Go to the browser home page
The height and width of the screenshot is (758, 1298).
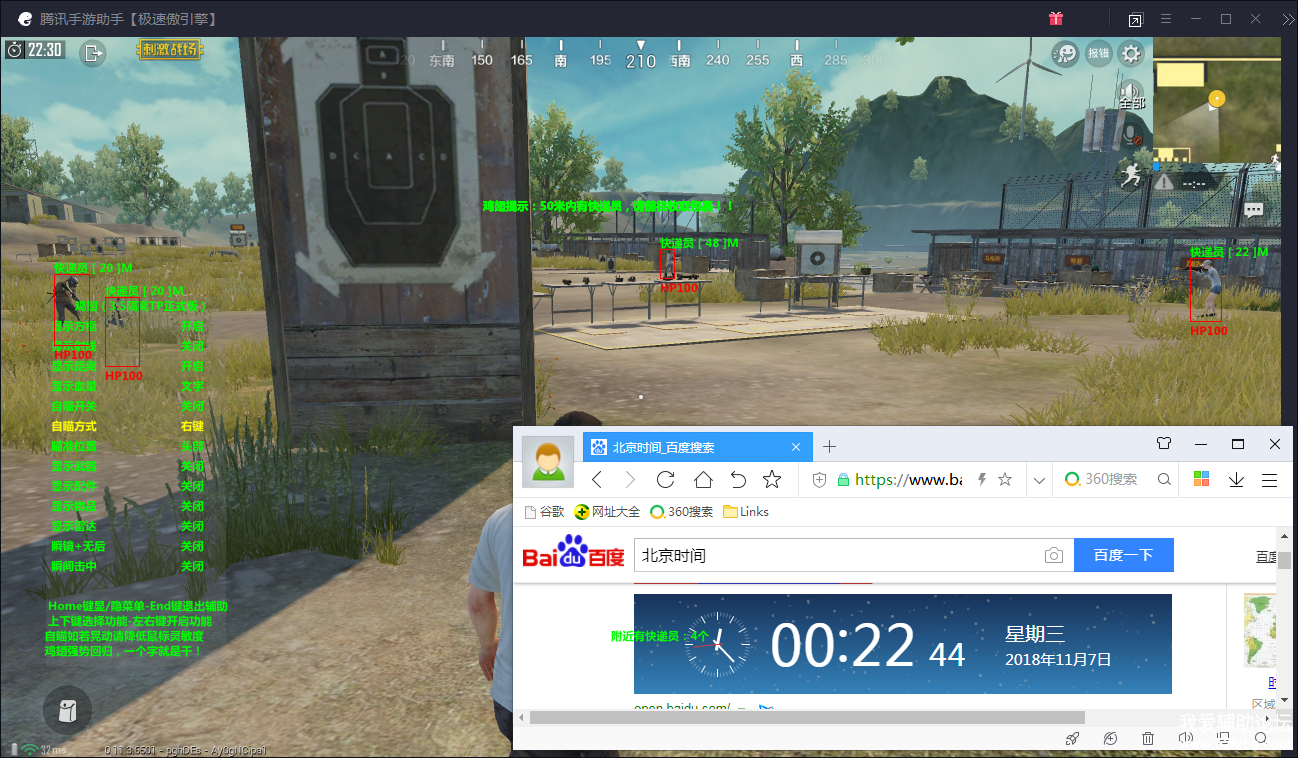coord(703,480)
